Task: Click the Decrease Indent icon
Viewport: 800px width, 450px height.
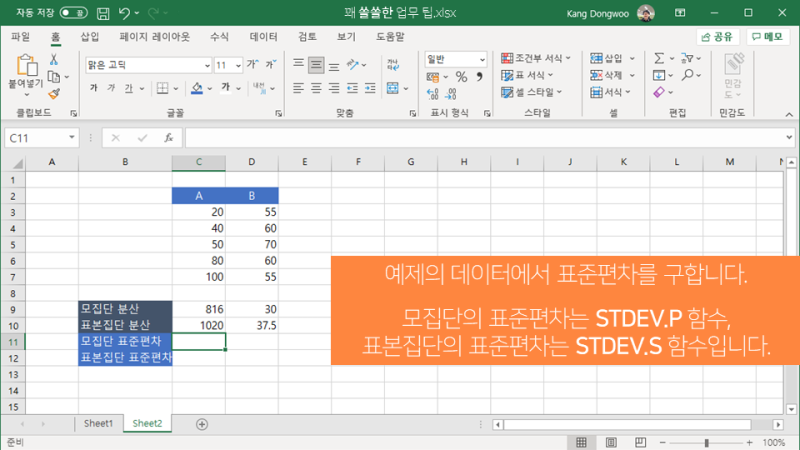Action: (353, 88)
